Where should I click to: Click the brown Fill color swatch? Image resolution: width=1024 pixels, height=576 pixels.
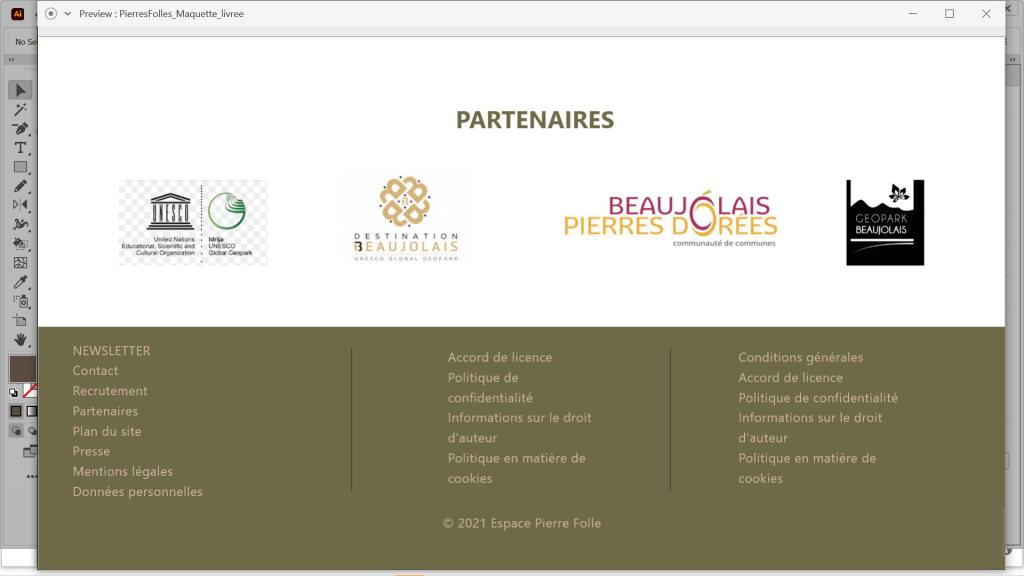(21, 369)
